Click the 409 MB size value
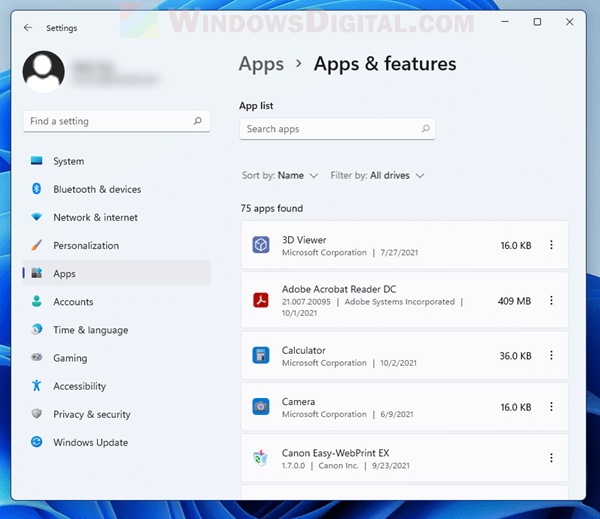The width and height of the screenshot is (600, 519). coord(514,301)
